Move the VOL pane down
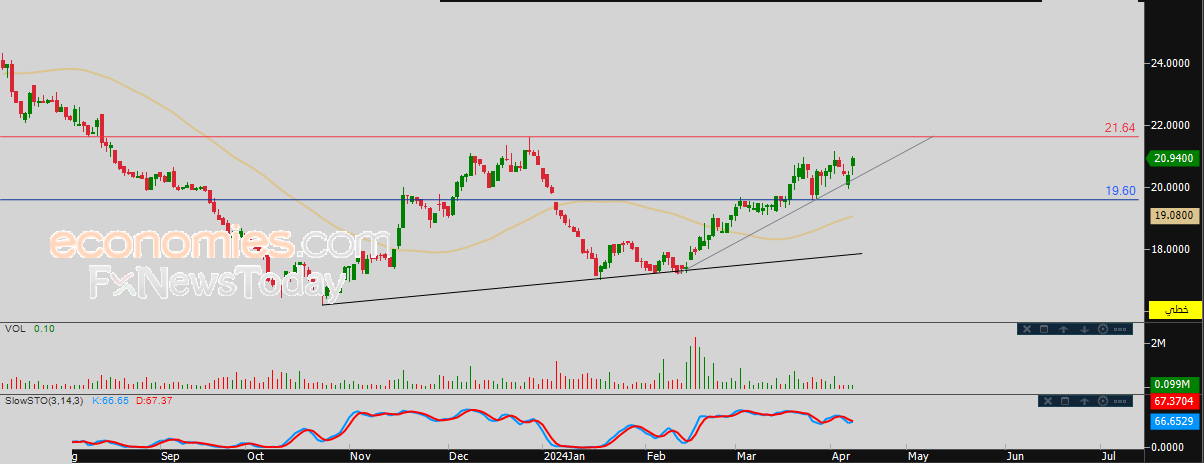The image size is (1204, 464). pyautogui.click(x=1084, y=329)
